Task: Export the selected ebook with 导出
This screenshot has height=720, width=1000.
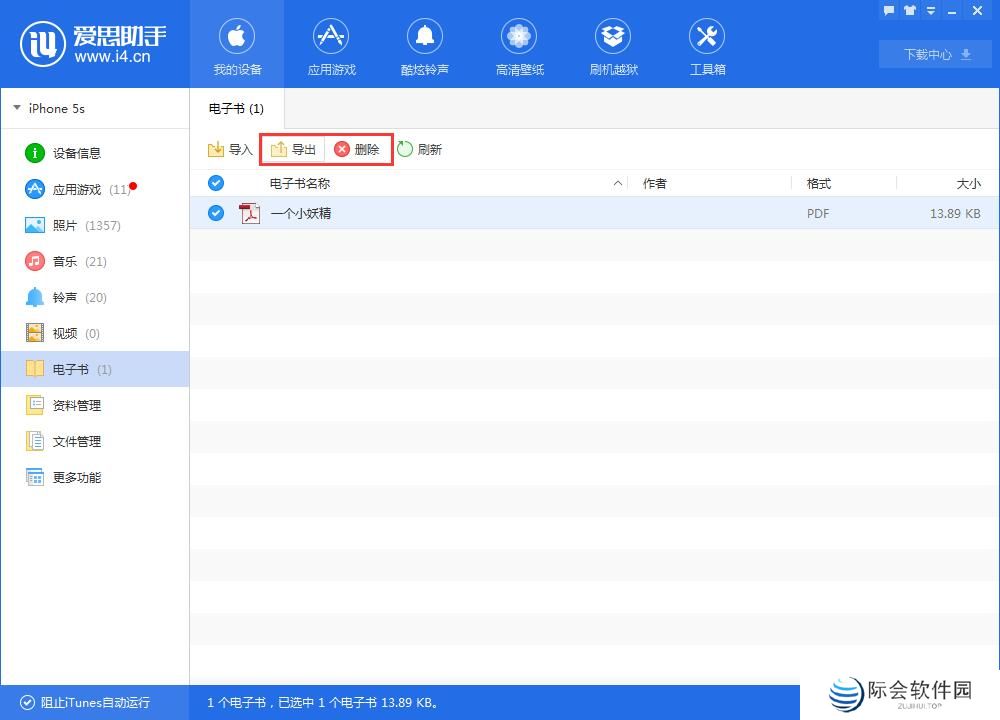Action: click(x=293, y=150)
